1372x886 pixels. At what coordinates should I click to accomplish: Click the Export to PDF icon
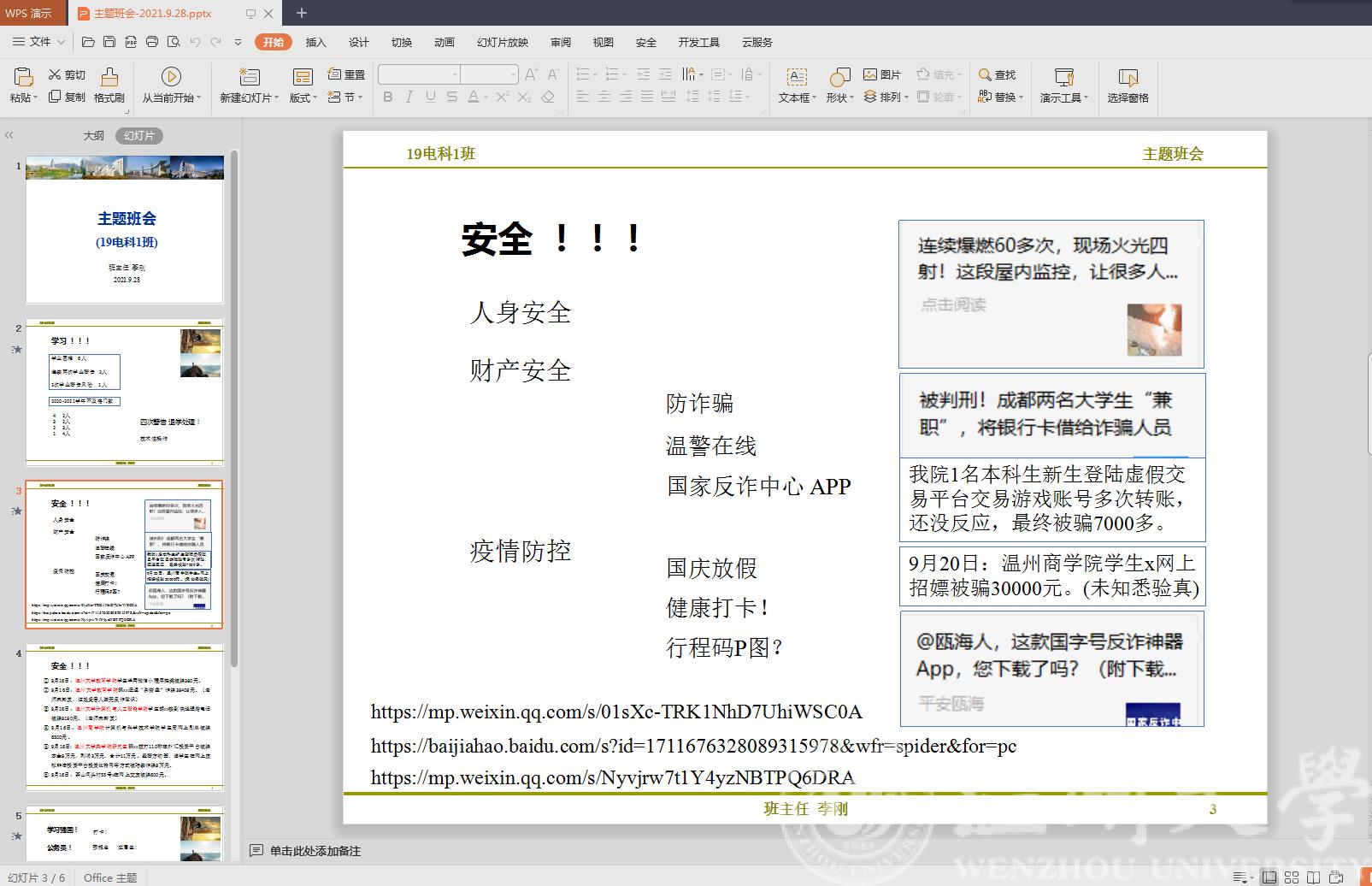(x=131, y=42)
